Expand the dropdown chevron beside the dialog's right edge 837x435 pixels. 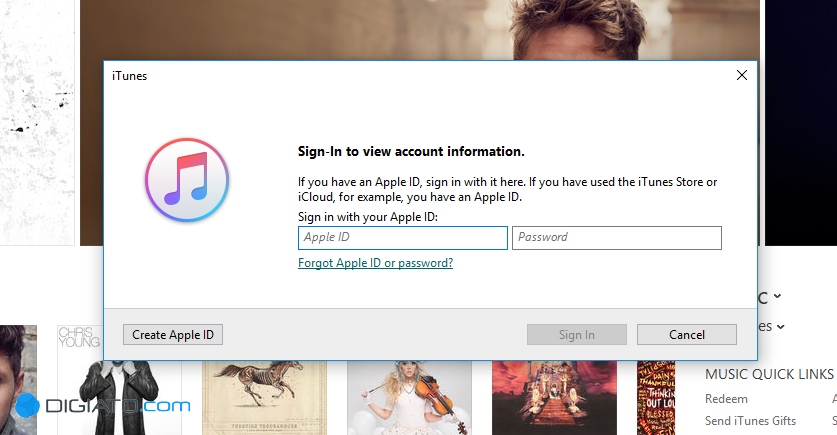tap(777, 296)
